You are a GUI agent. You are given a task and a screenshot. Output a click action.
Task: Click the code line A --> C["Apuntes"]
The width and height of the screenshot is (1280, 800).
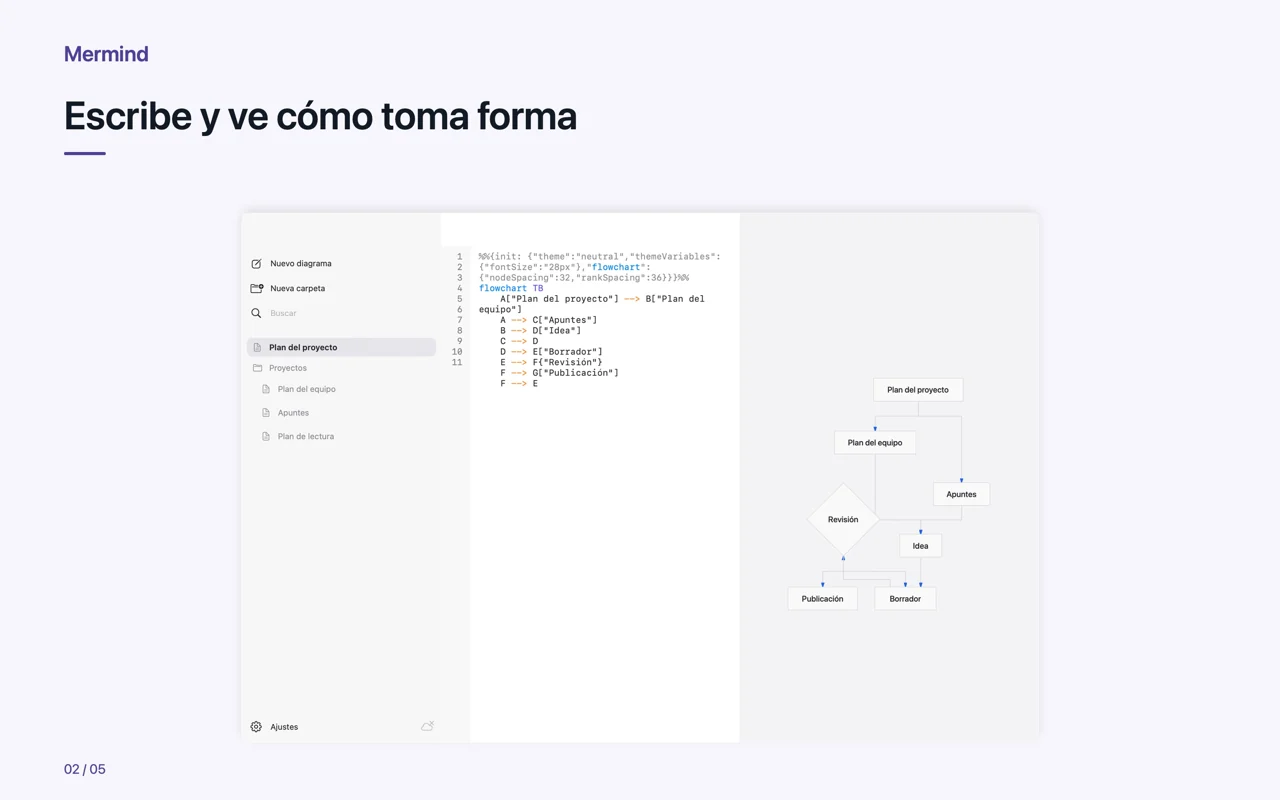(549, 320)
